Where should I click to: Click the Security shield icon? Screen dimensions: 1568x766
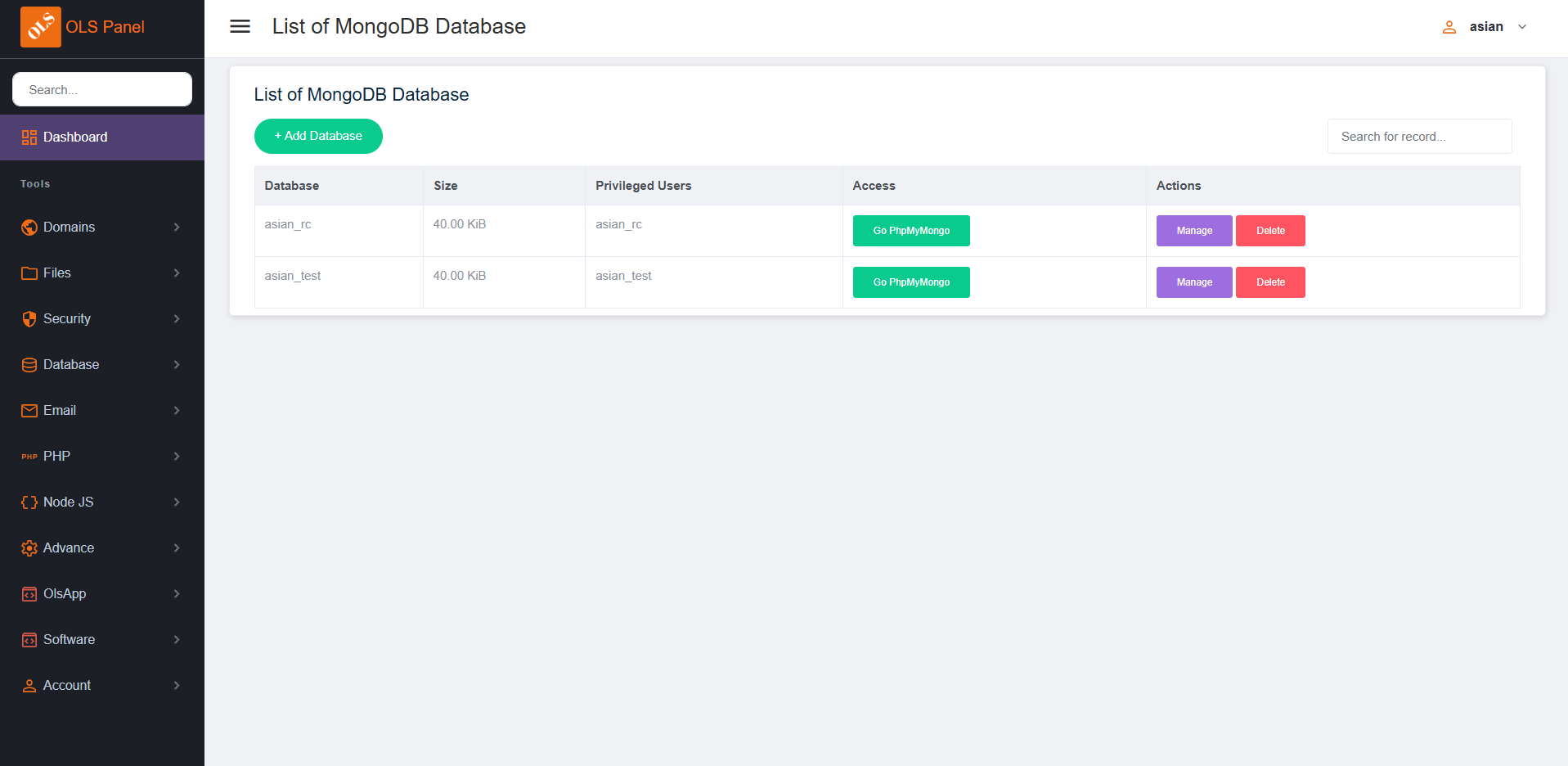pos(29,319)
